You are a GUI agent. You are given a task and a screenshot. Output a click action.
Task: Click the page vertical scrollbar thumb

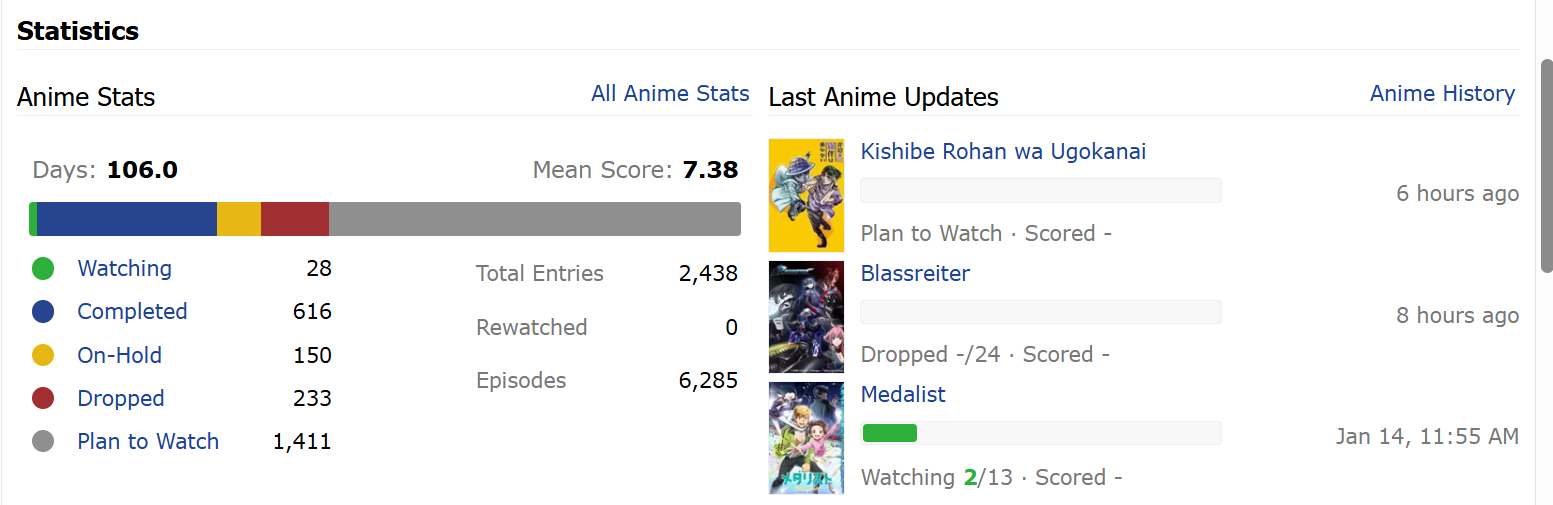pyautogui.click(x=1546, y=165)
